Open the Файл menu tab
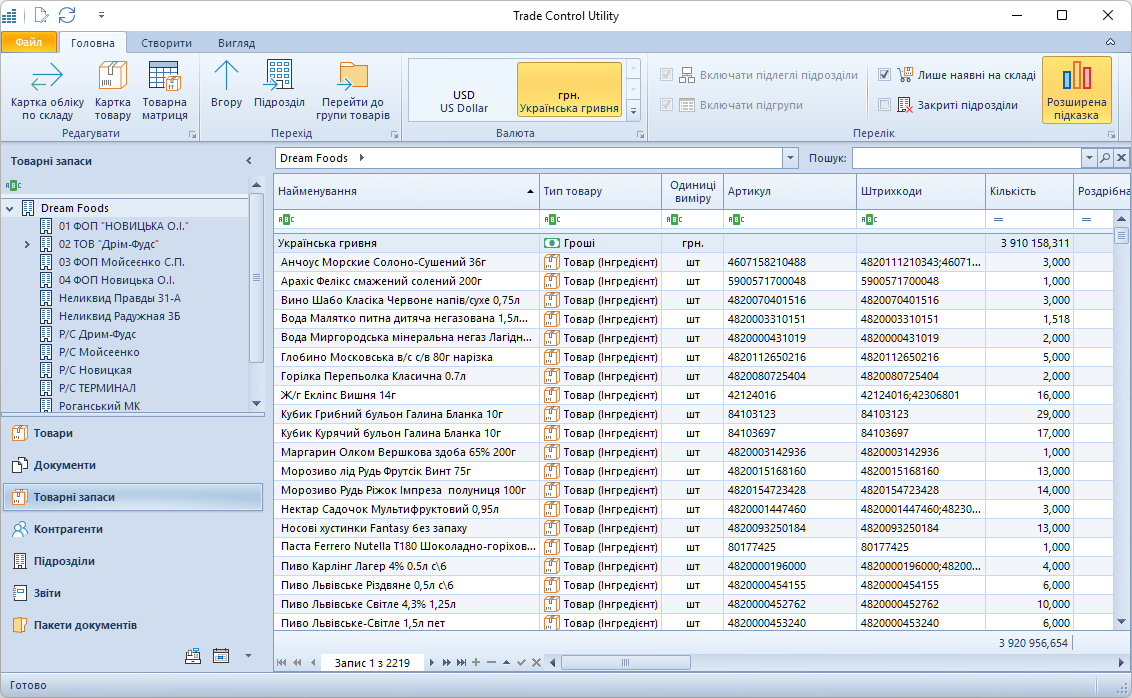 coord(29,43)
